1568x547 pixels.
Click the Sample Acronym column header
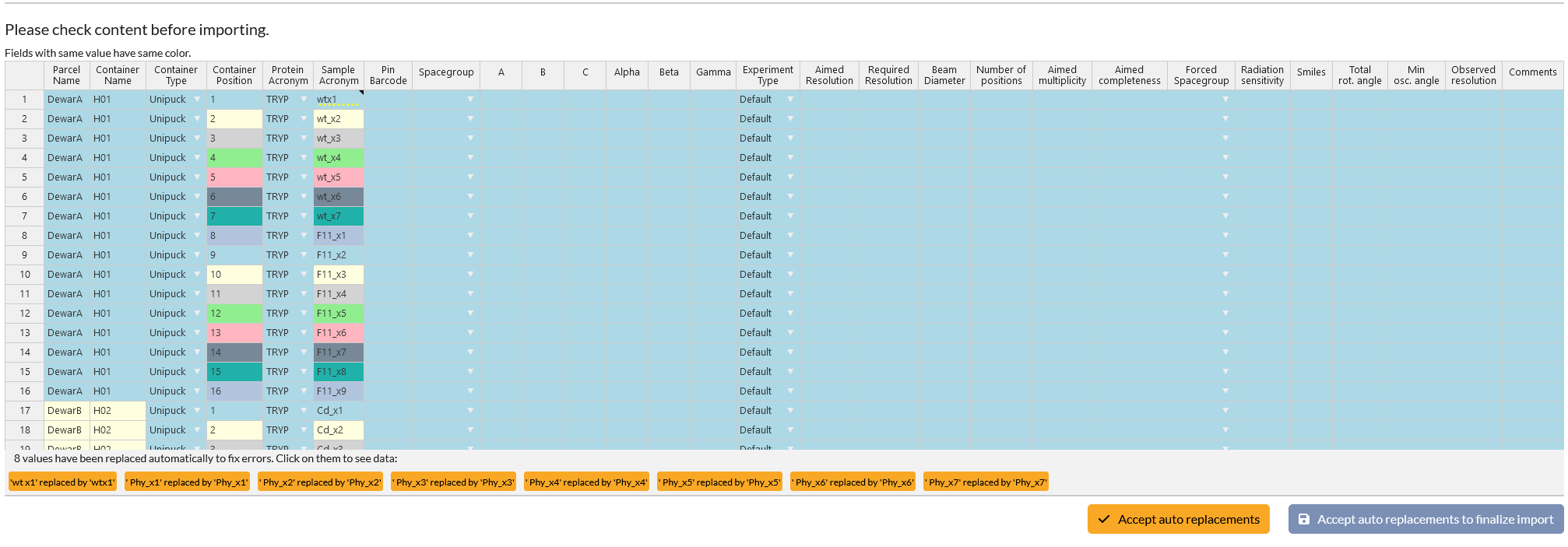coord(338,75)
